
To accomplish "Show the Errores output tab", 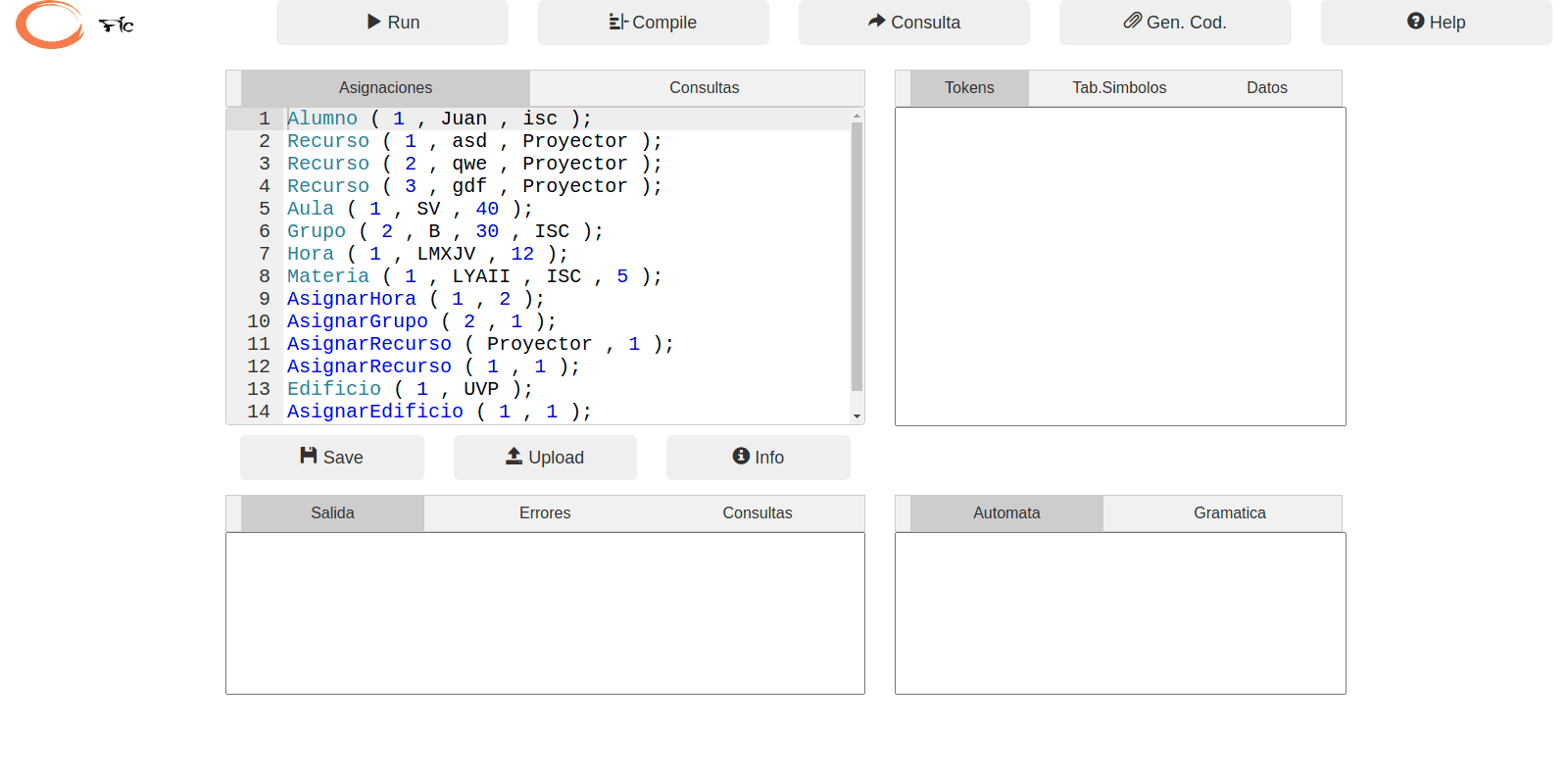I will coord(545,513).
